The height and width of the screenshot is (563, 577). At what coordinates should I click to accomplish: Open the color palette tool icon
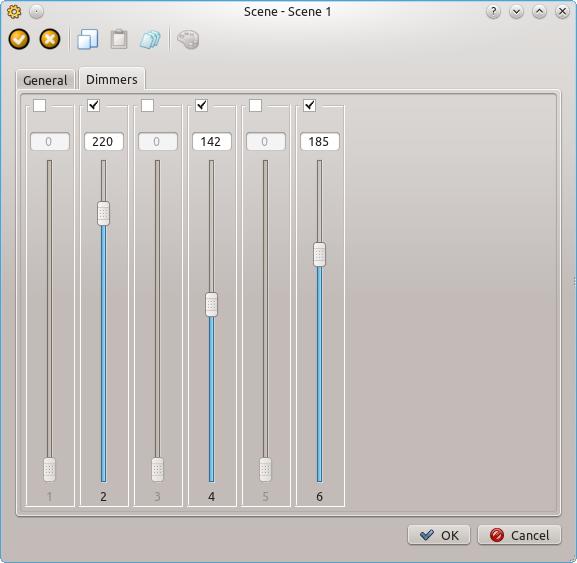pyautogui.click(x=188, y=39)
